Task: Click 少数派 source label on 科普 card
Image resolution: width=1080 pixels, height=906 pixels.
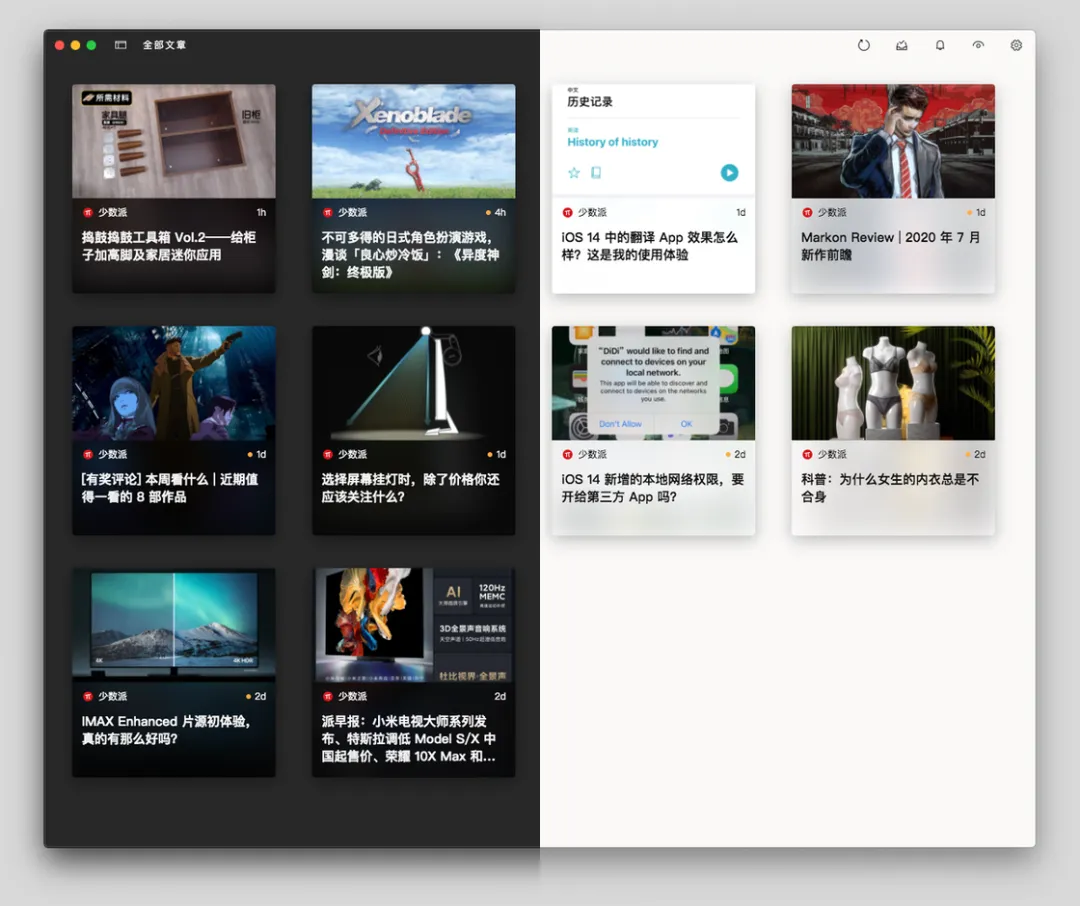Action: point(832,455)
